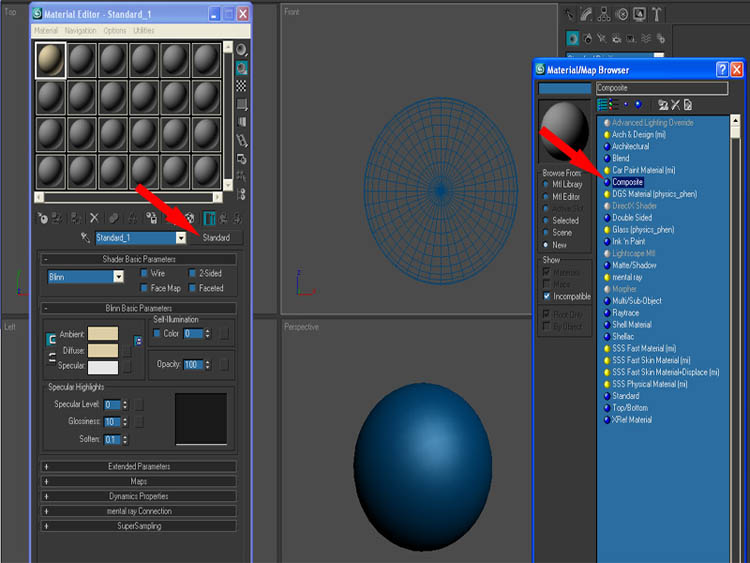Toggle the checkered Background icon
This screenshot has height=563, width=750.
pyautogui.click(x=241, y=86)
